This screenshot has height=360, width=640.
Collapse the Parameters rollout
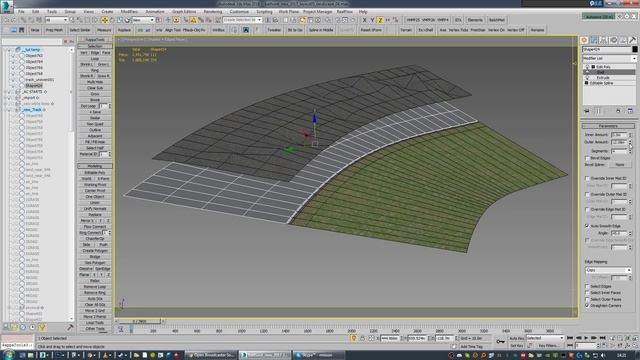[x=608, y=126]
